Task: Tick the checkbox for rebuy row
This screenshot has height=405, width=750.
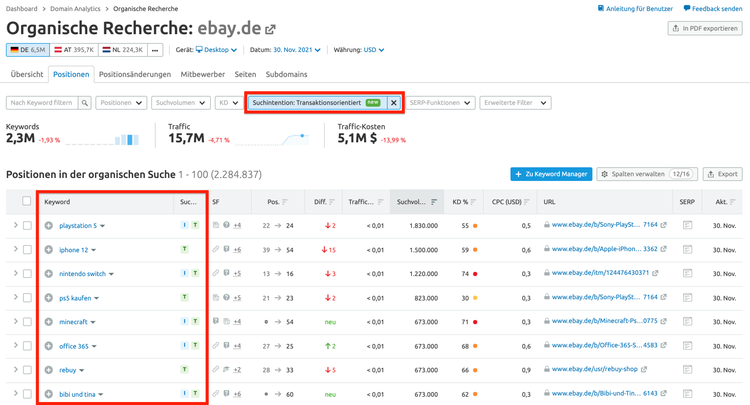Action: (27, 370)
